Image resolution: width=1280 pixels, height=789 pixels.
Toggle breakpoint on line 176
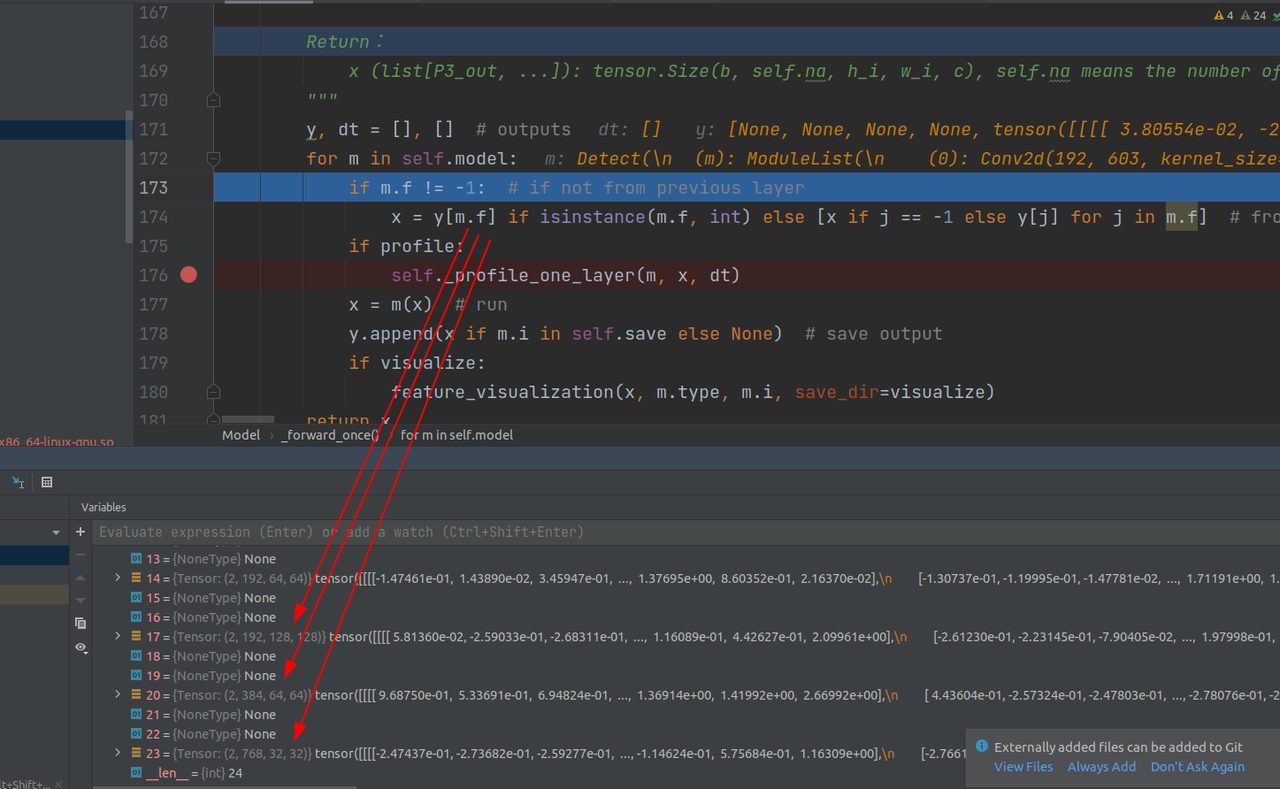189,275
